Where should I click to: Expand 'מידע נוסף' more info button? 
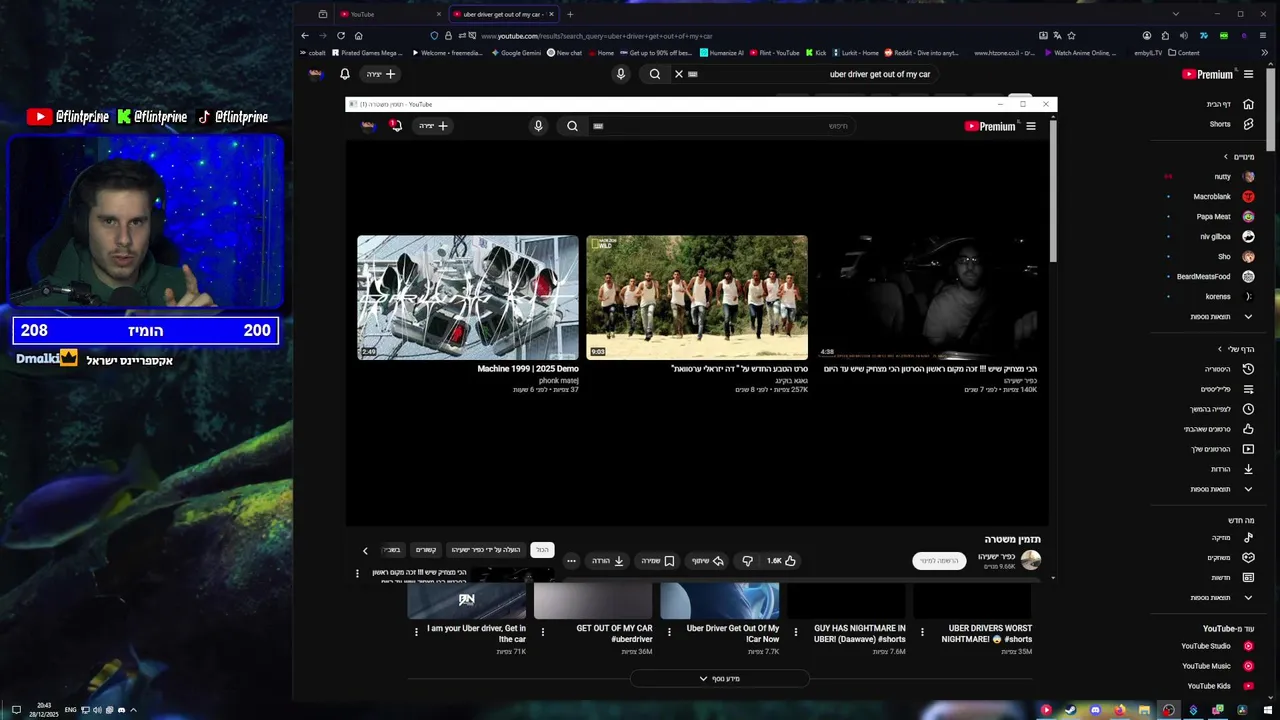point(719,679)
